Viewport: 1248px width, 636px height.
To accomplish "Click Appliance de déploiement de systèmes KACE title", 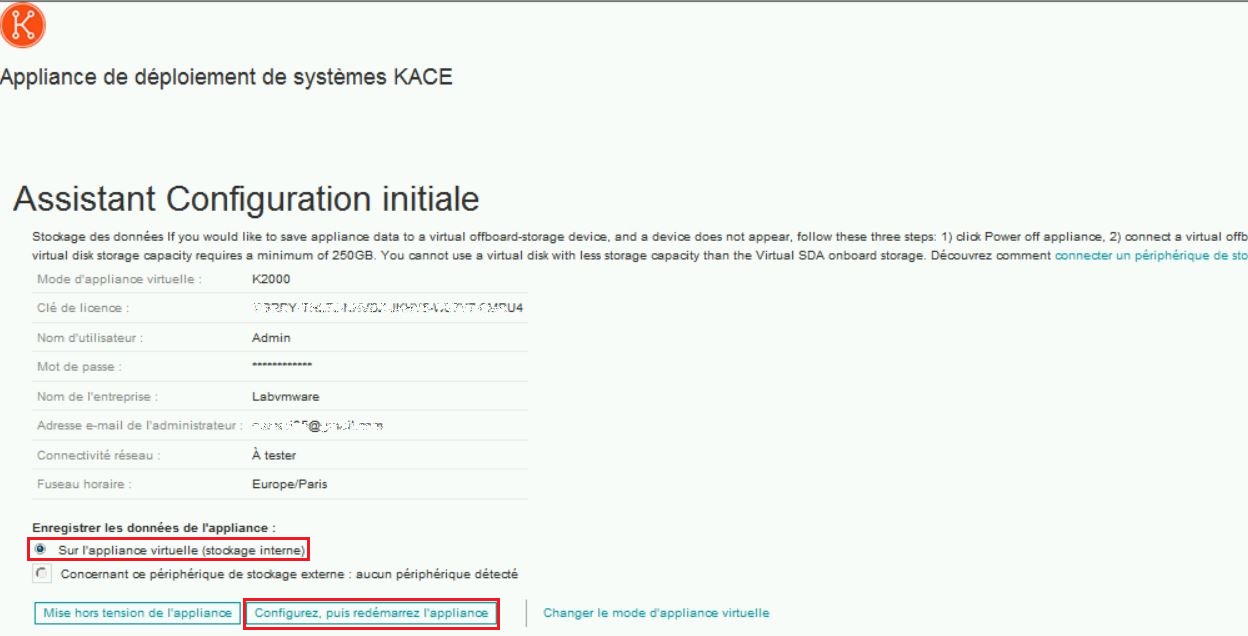I will click(x=226, y=77).
